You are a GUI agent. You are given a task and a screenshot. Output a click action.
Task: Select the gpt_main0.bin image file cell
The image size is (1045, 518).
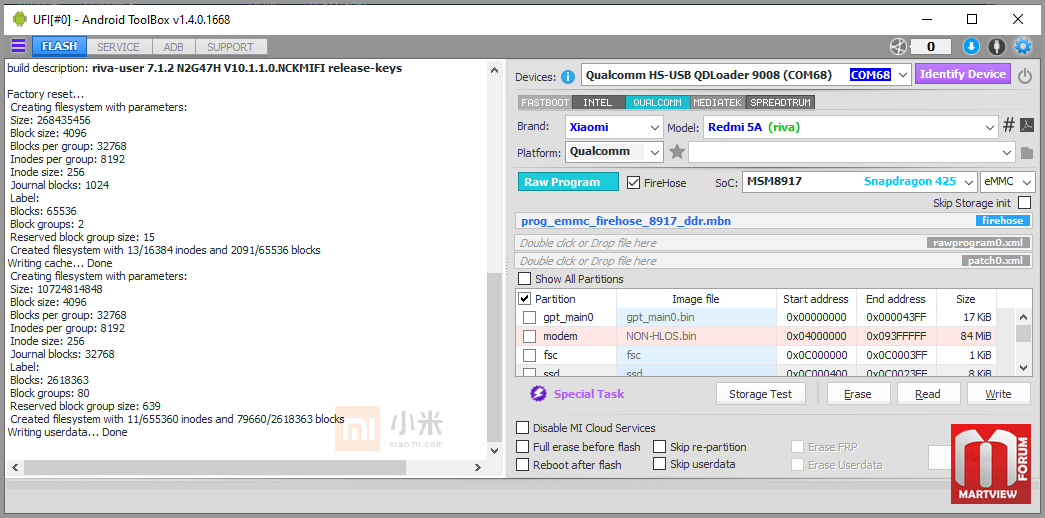tap(696, 317)
